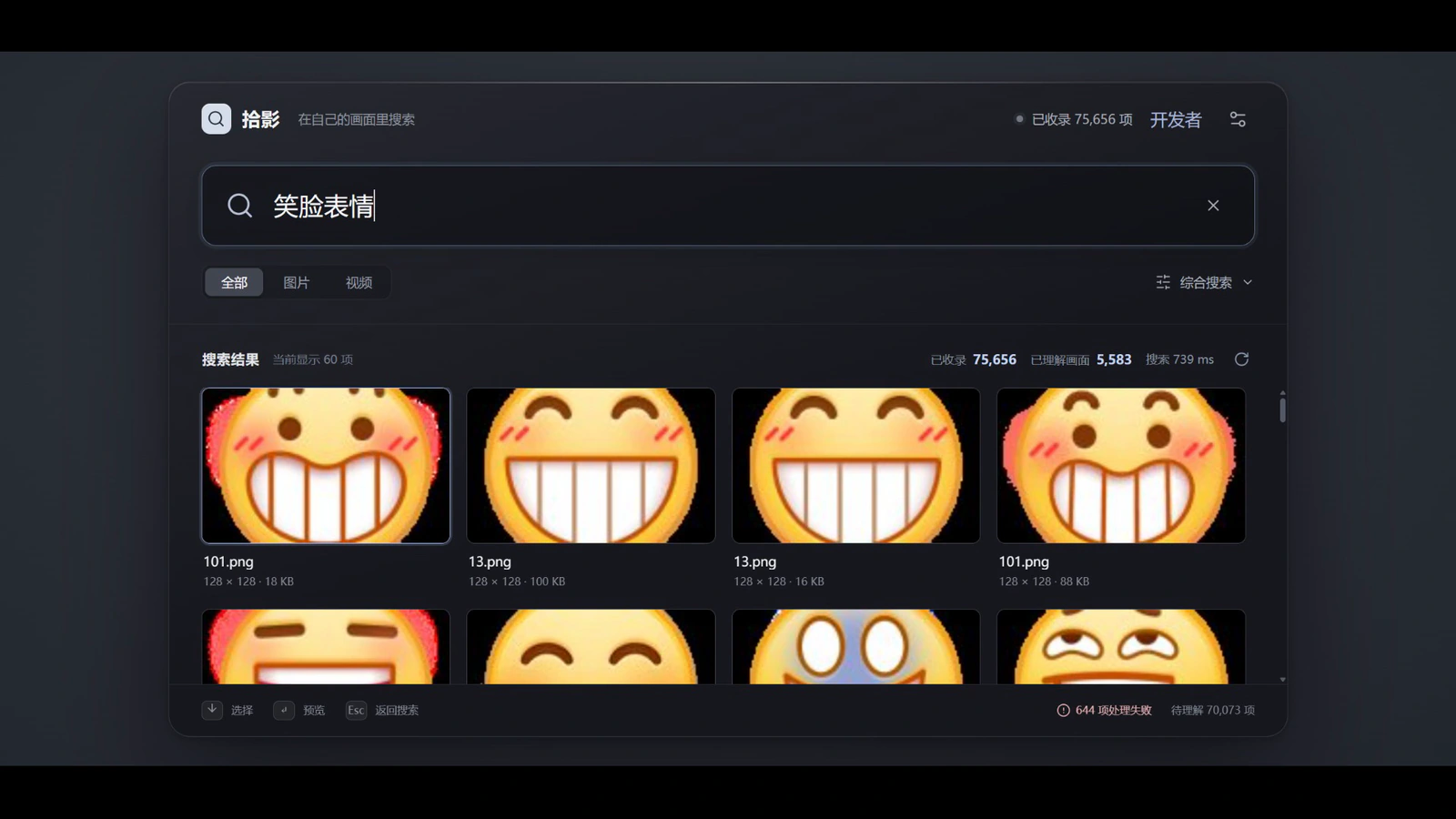Select the 18 KB 101.png thumbnail
The image size is (1456, 819).
click(x=326, y=466)
